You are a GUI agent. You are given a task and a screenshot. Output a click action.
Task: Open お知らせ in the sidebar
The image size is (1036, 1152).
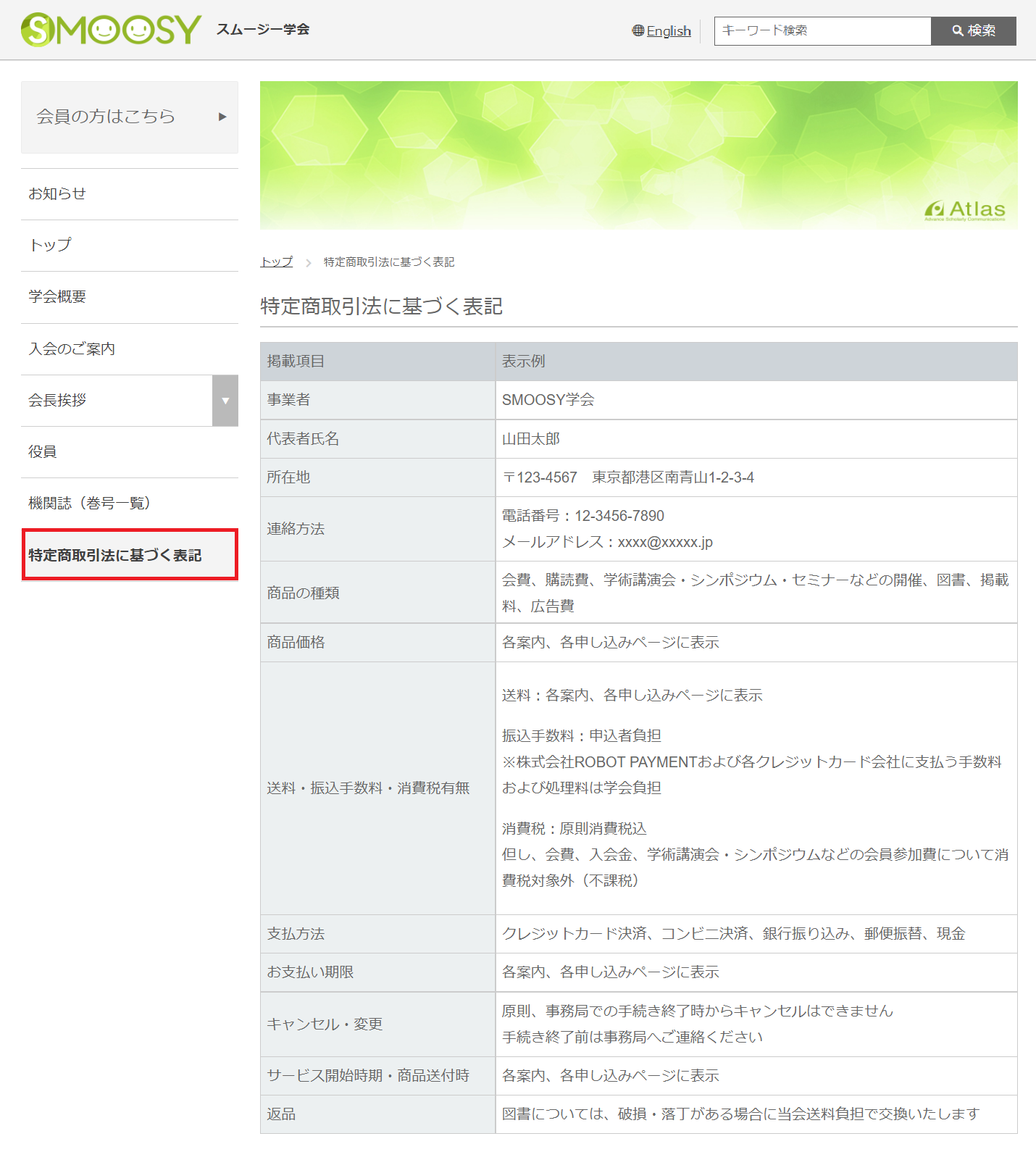pos(57,193)
